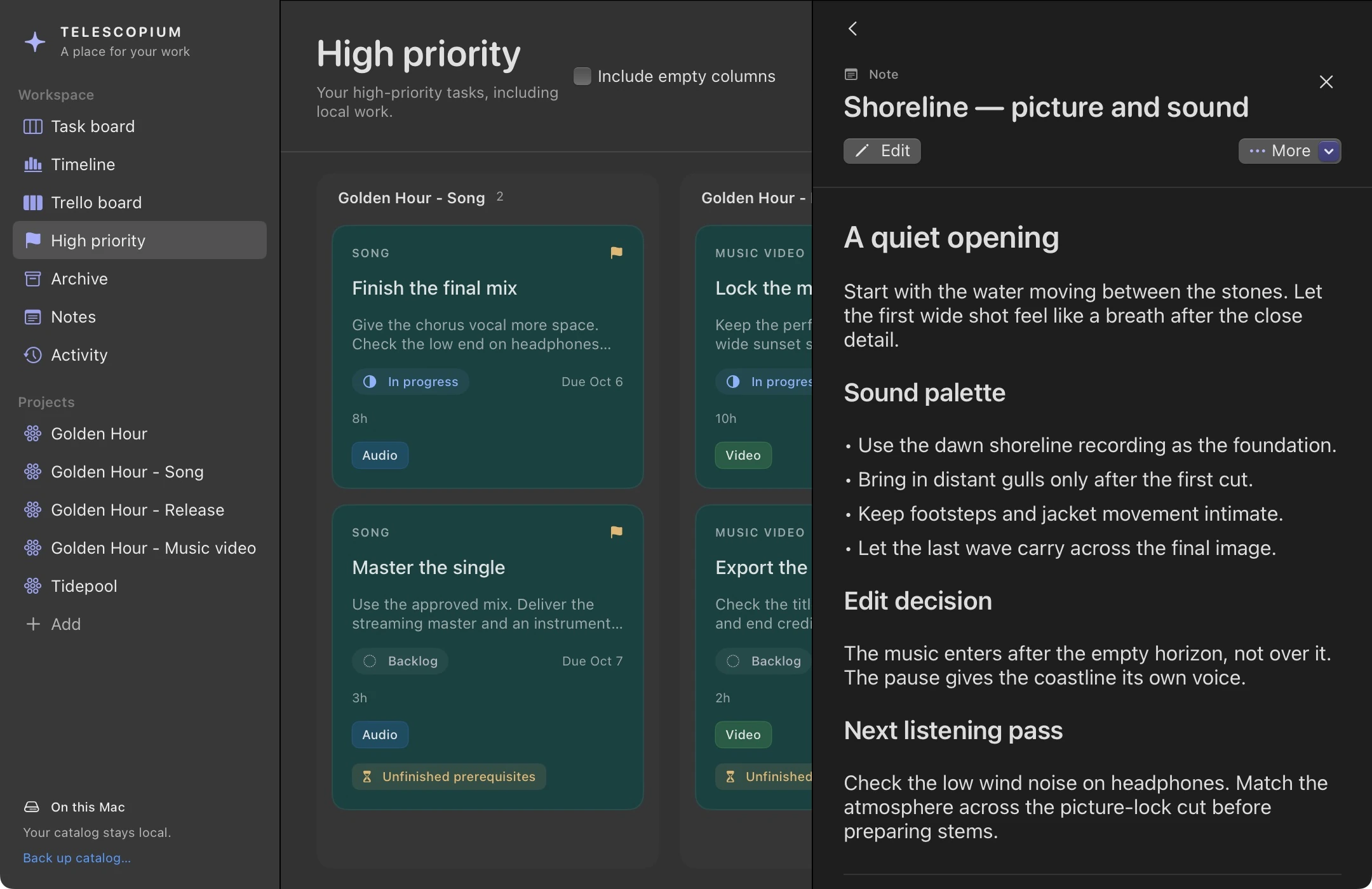Expand More dropdown arrow

pyautogui.click(x=1329, y=151)
